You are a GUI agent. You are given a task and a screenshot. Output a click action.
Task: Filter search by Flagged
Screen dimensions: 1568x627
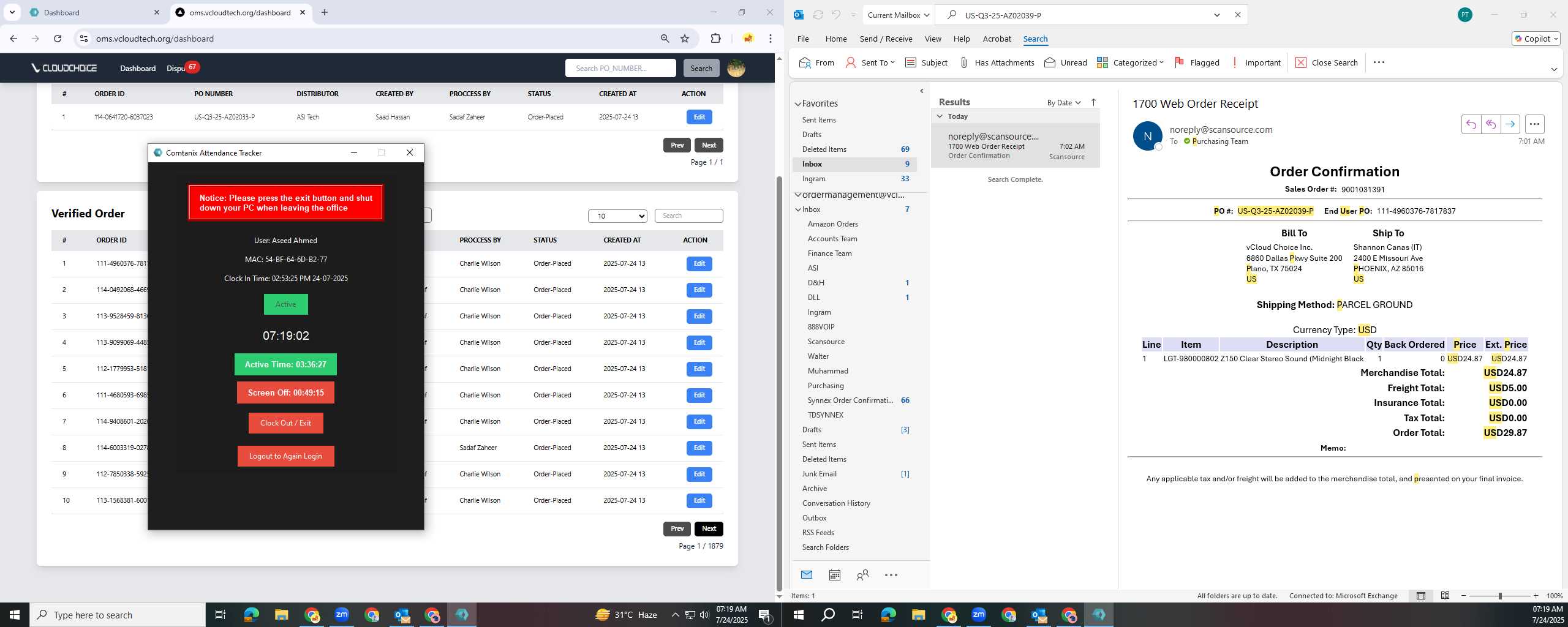click(1197, 62)
